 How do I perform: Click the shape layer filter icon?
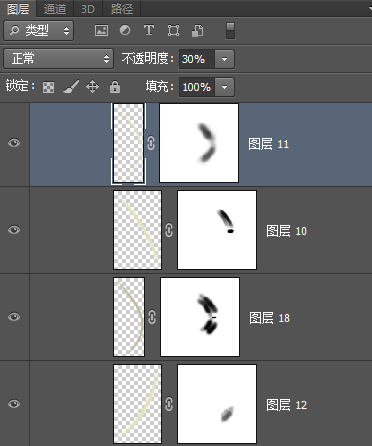(x=173, y=31)
